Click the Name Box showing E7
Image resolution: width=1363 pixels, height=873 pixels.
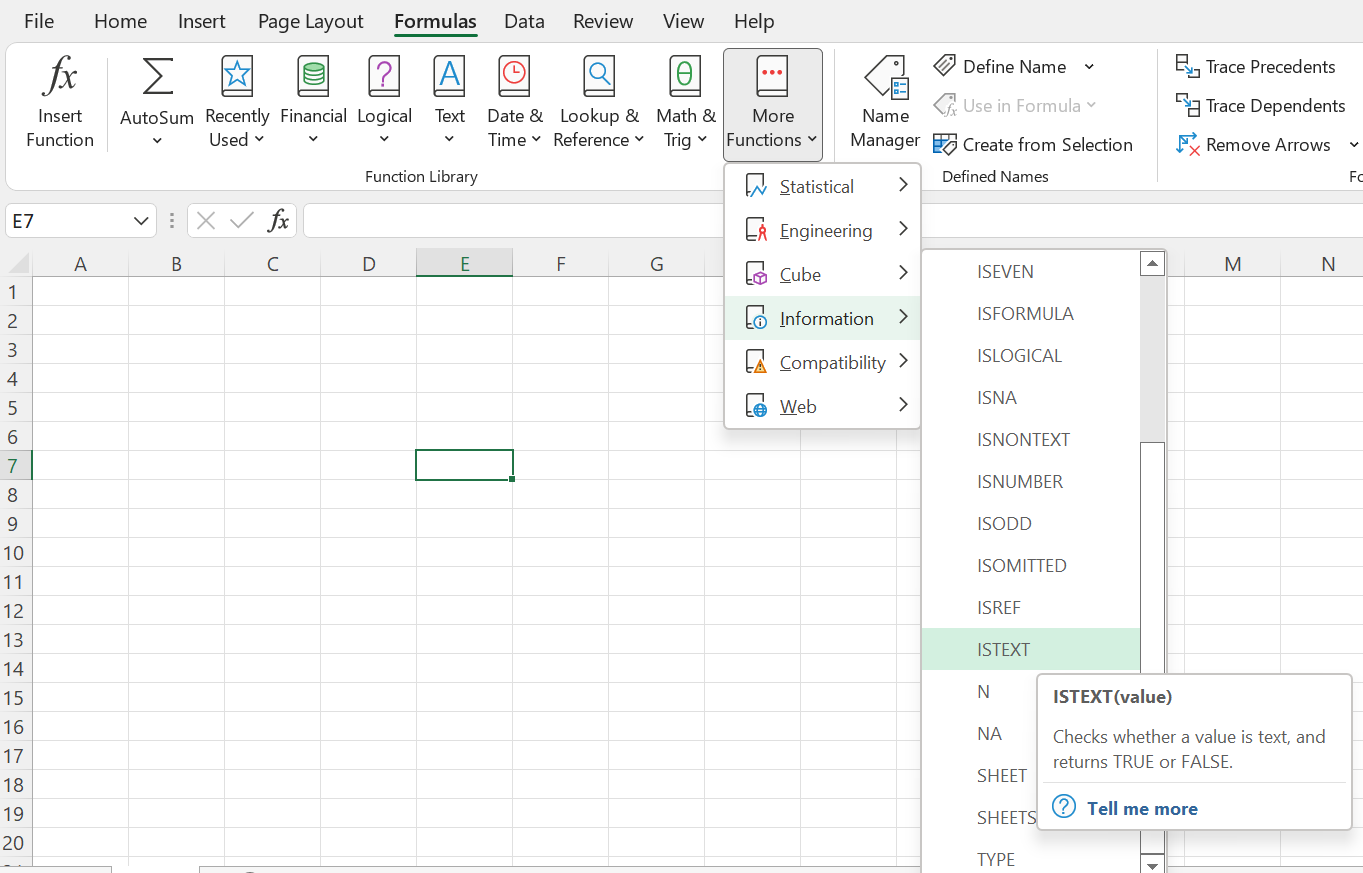pos(68,221)
